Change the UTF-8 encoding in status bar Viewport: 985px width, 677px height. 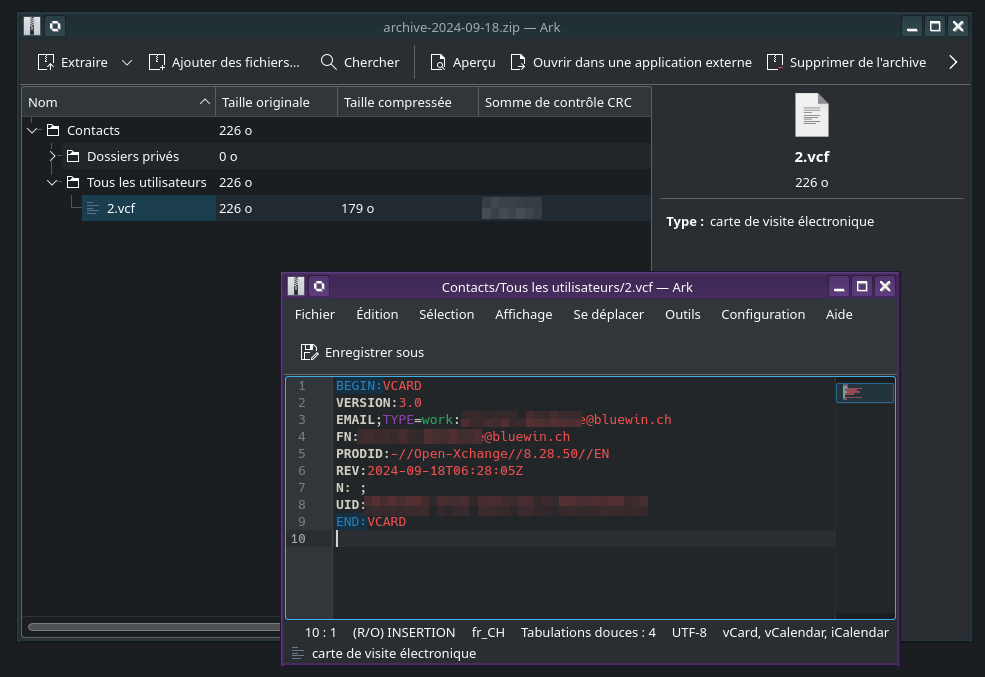pos(689,632)
